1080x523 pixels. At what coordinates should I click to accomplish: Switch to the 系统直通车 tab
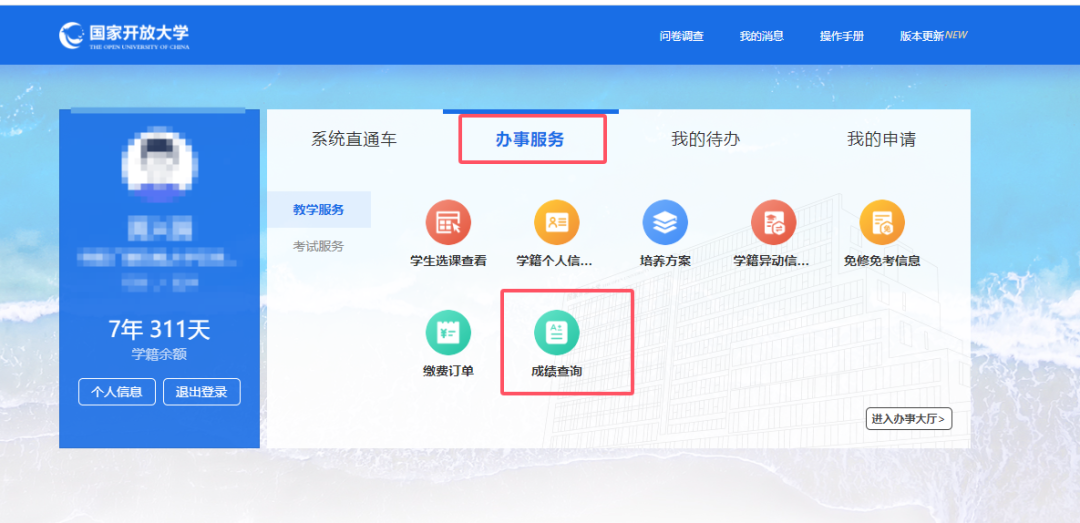tap(354, 140)
